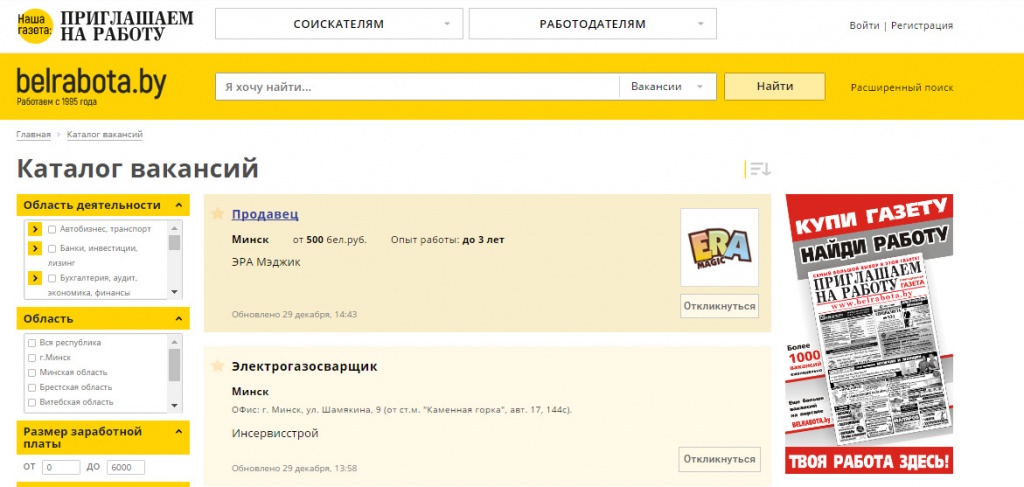
Task: Click the region list scrollbar up arrow
Action: pyautogui.click(x=174, y=341)
